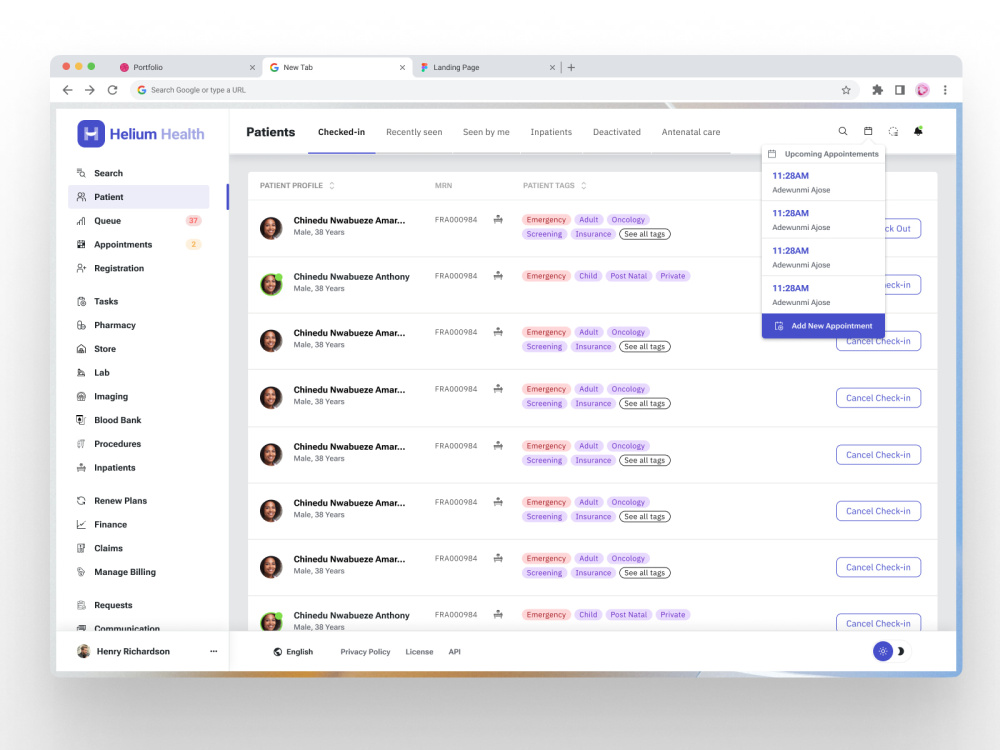Click the Pharmacy sidebar icon

[x=81, y=325]
